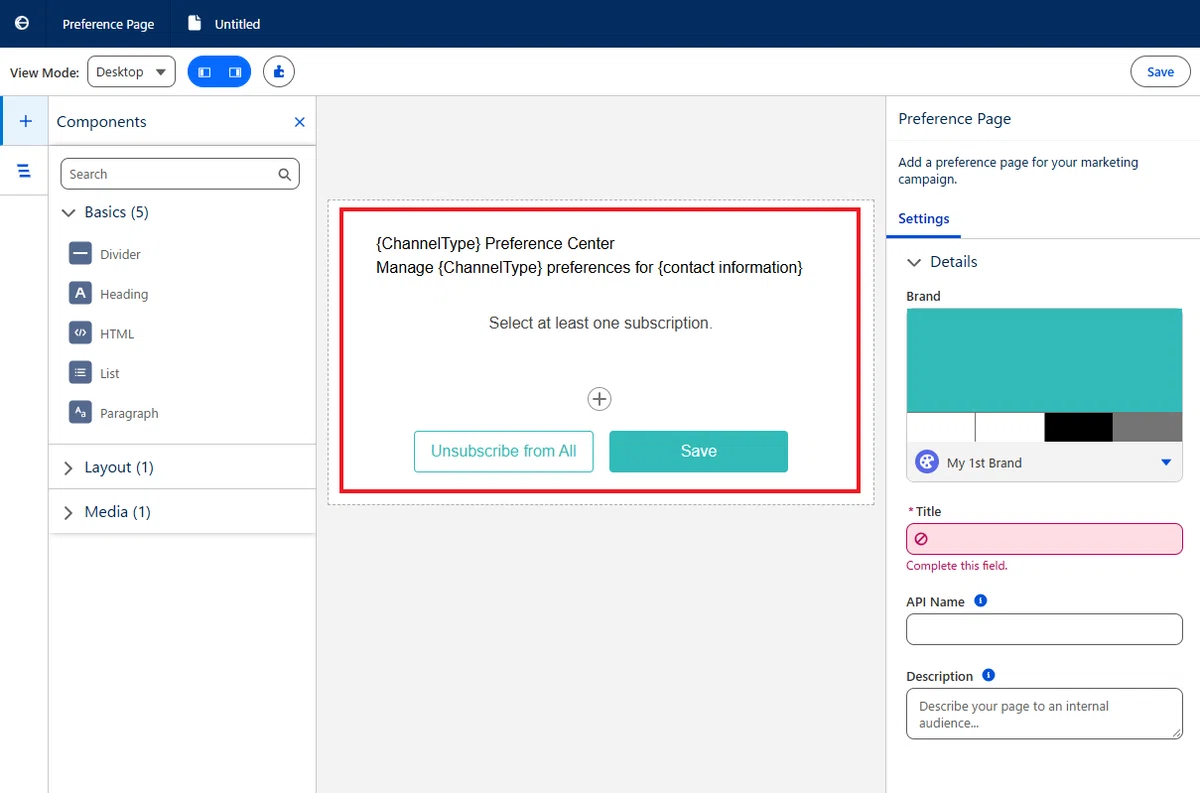Click the Divider component icon

pyautogui.click(x=80, y=254)
